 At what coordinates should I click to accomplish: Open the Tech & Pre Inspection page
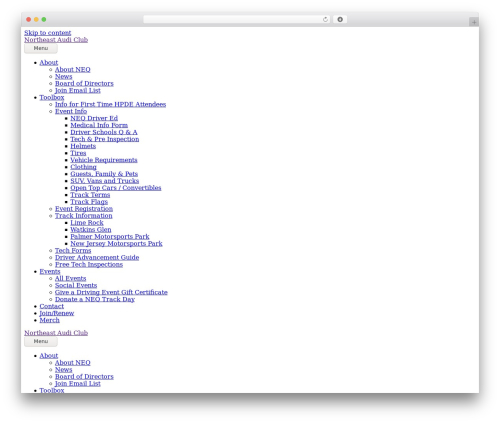[105, 139]
